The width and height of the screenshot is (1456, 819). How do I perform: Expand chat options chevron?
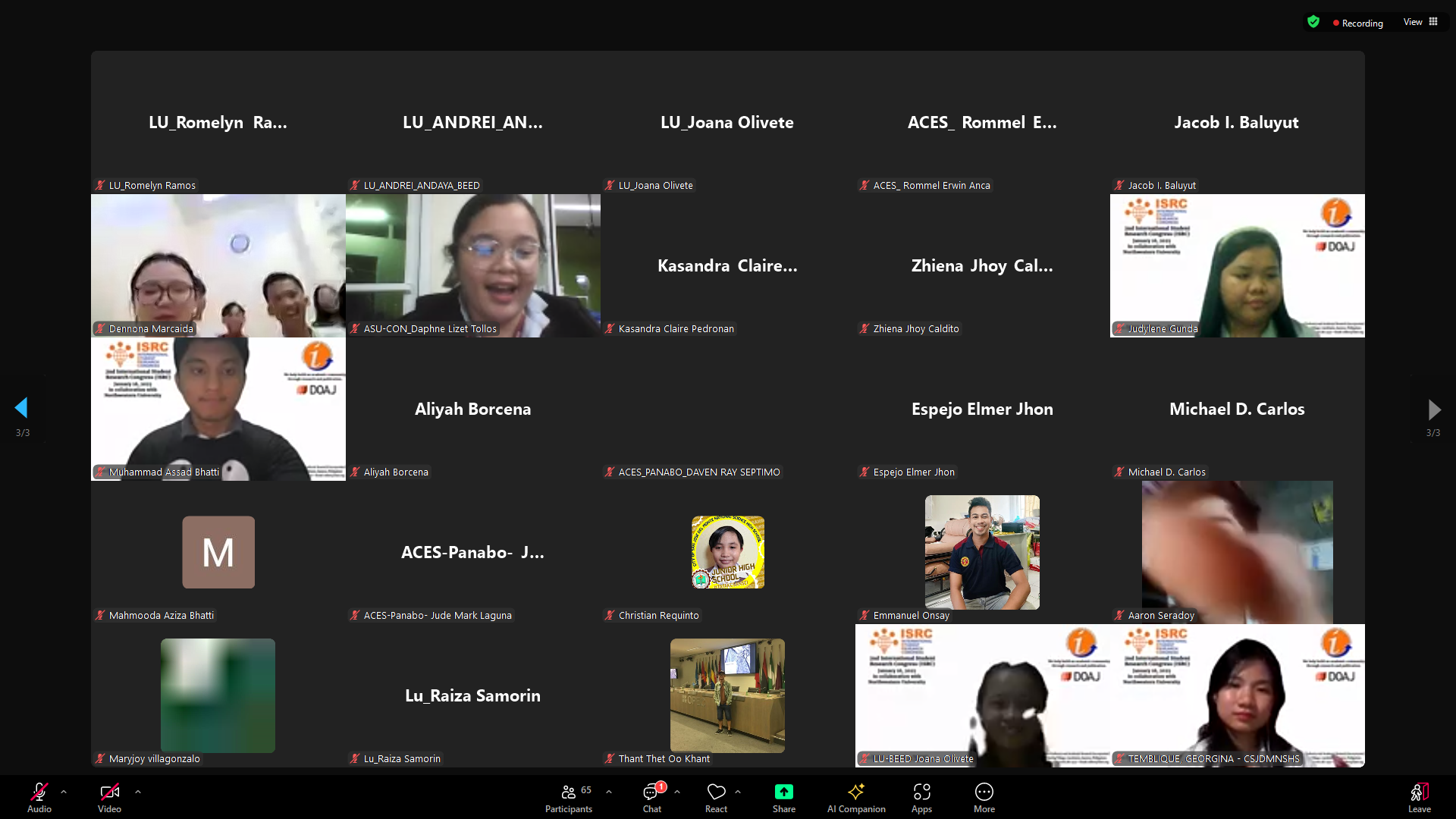point(677,792)
